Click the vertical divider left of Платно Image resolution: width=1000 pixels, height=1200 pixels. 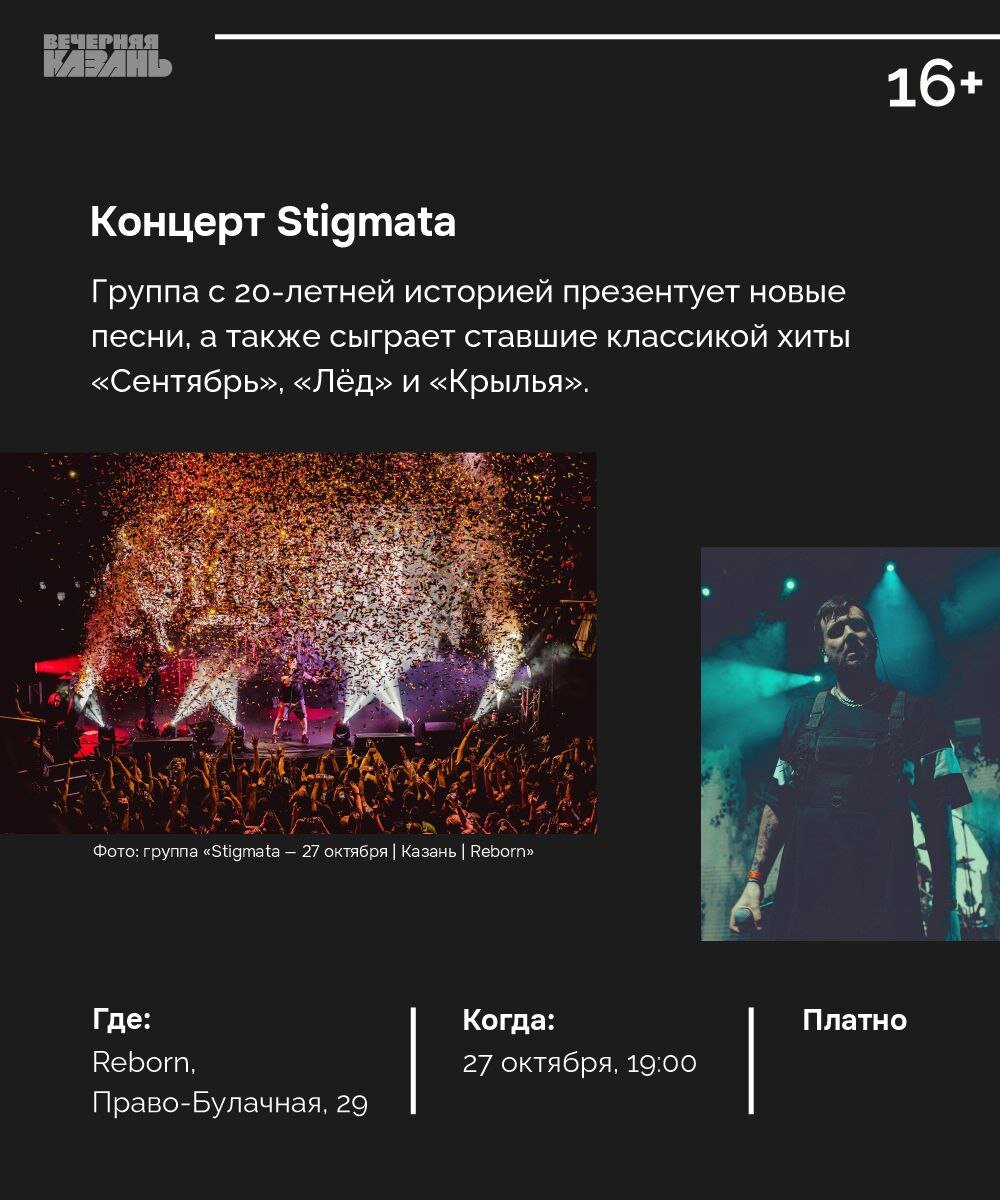coord(751,1061)
